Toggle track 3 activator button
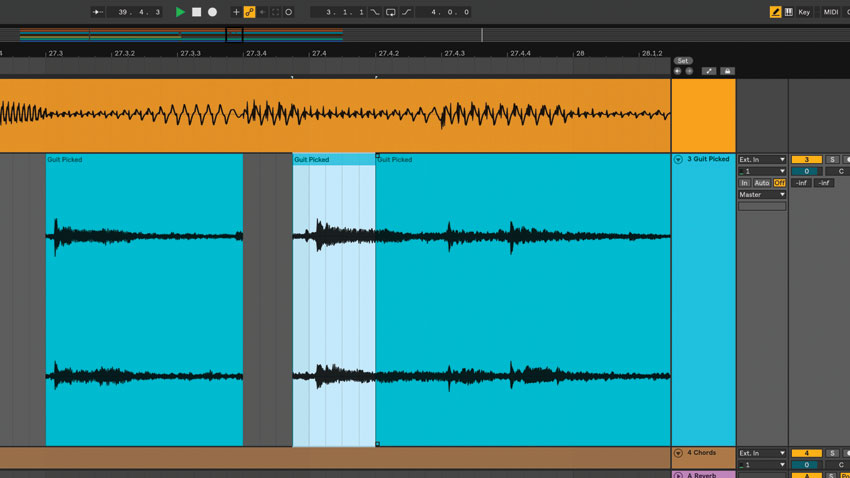 coord(806,159)
